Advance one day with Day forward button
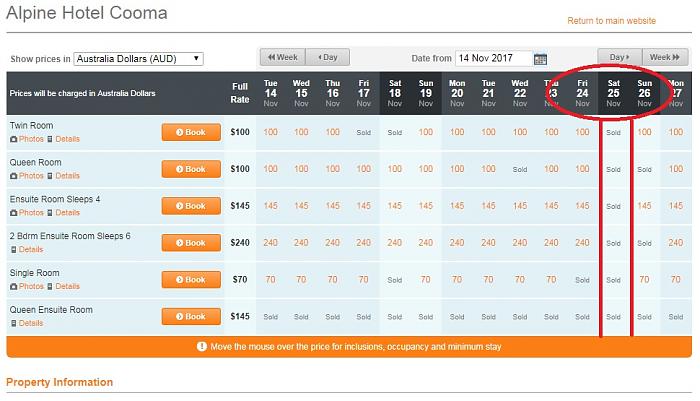 point(620,57)
